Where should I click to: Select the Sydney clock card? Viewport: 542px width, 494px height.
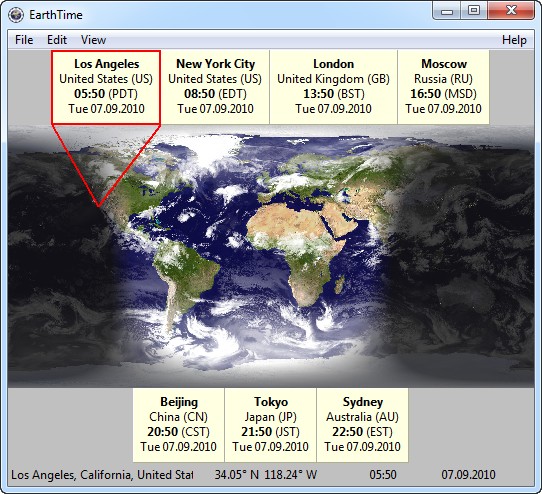362,425
